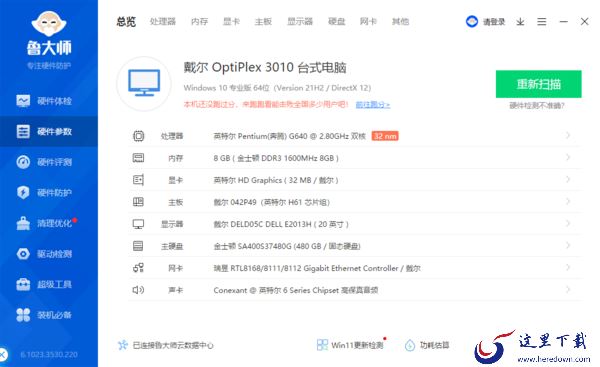Click the Win11更新检测 windows icon

point(322,345)
